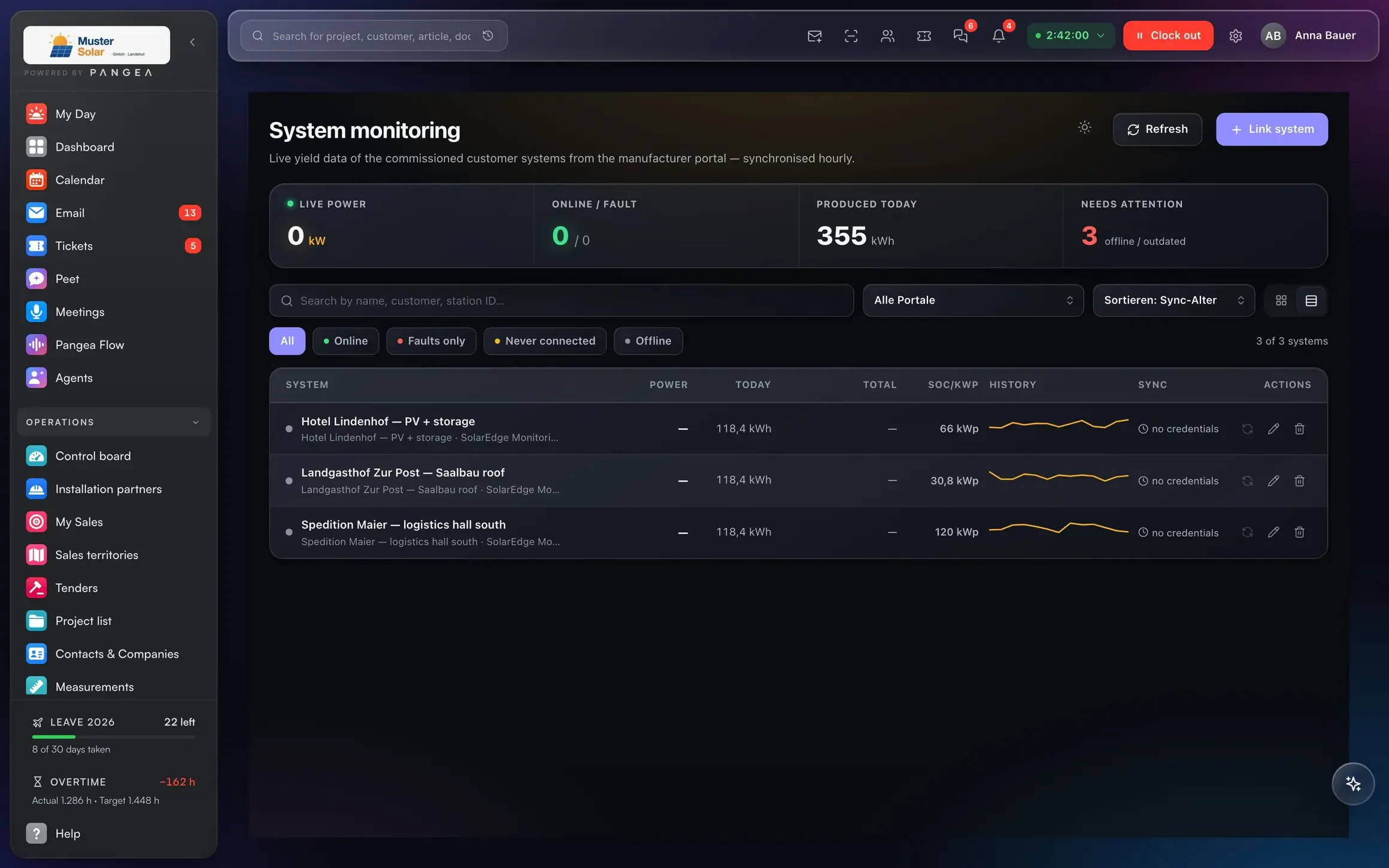Delete the Hotel Lindenhof system
Screen dimensions: 1389x868
pyautogui.click(x=1299, y=429)
